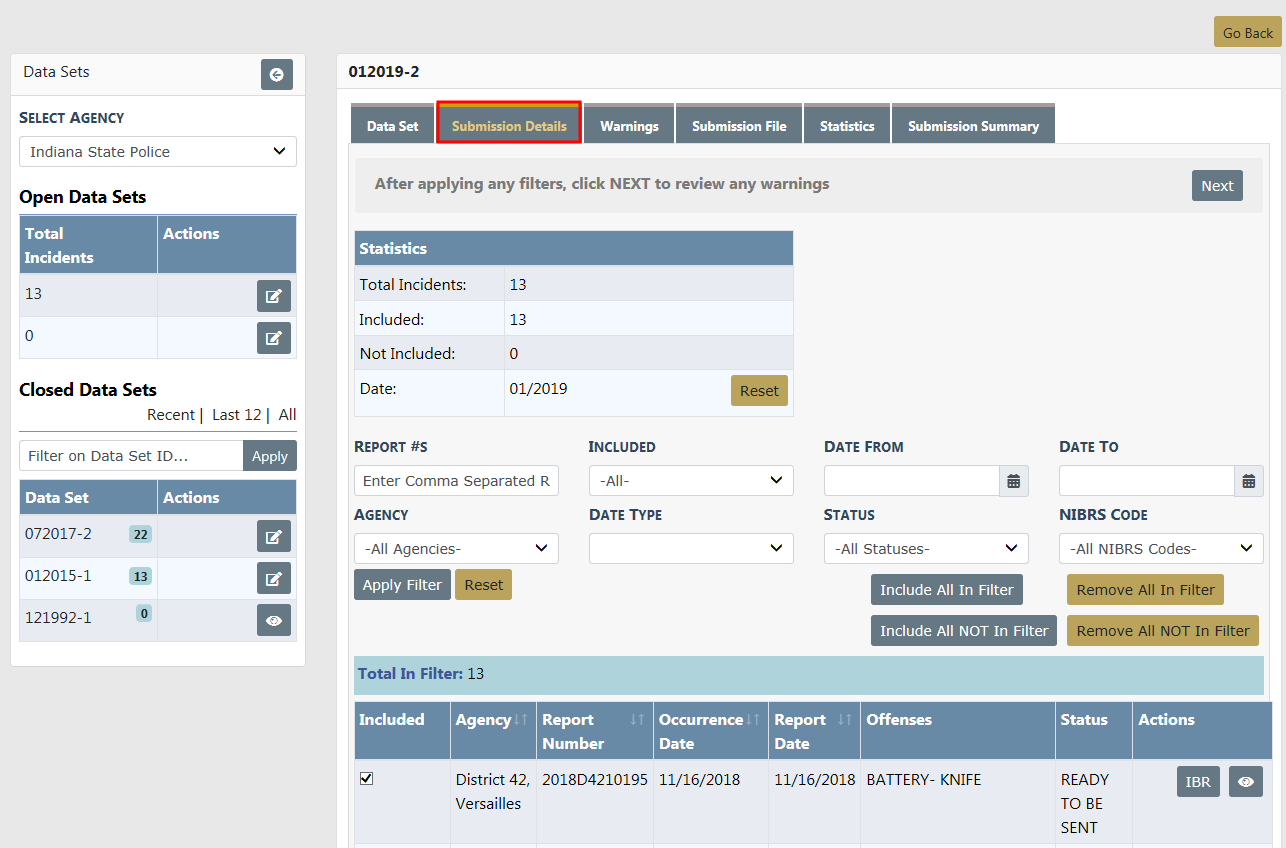The image size is (1286, 848).
Task: Collapse the Data Sets panel arrow icon
Action: 276,75
